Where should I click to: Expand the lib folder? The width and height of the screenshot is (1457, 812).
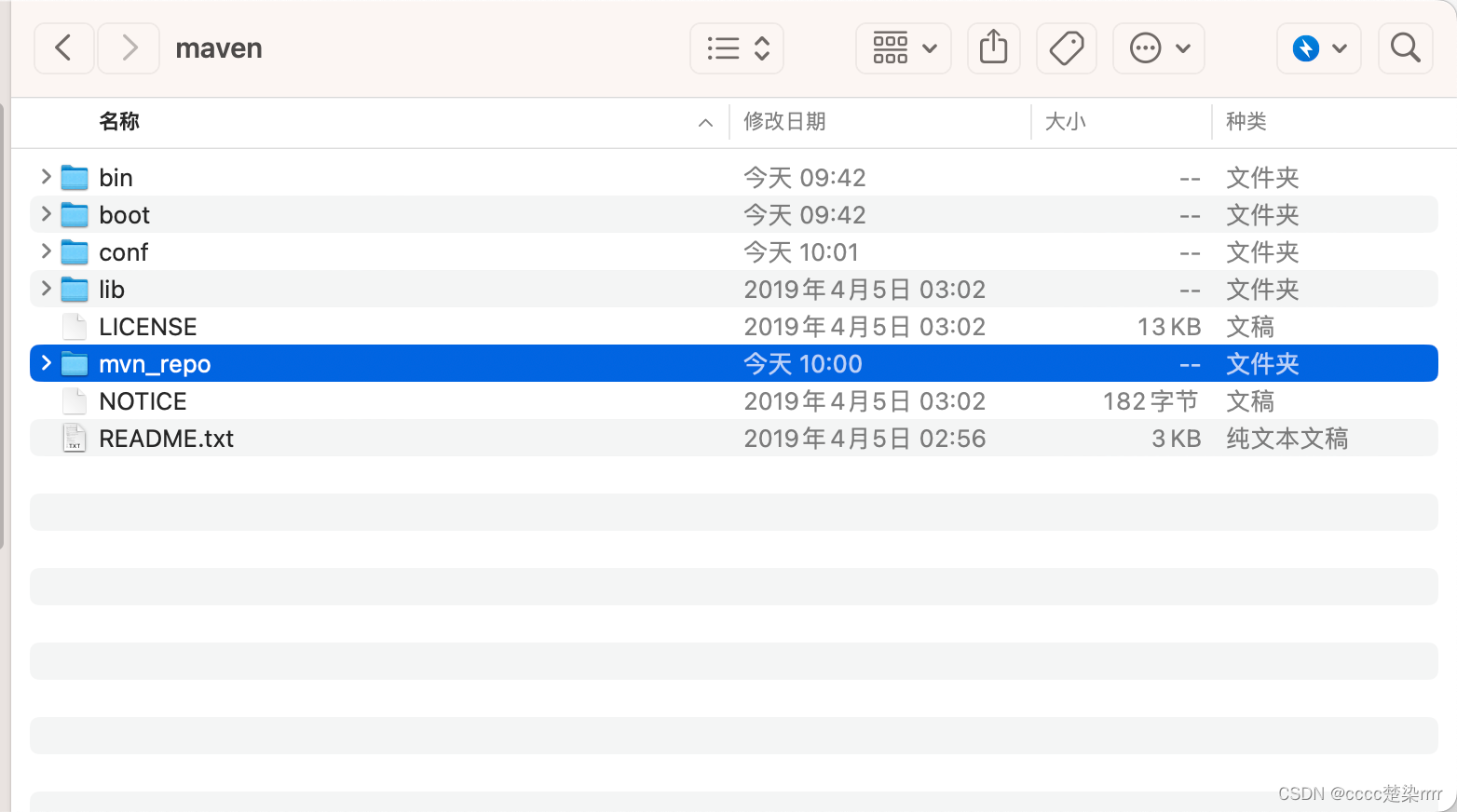46,288
